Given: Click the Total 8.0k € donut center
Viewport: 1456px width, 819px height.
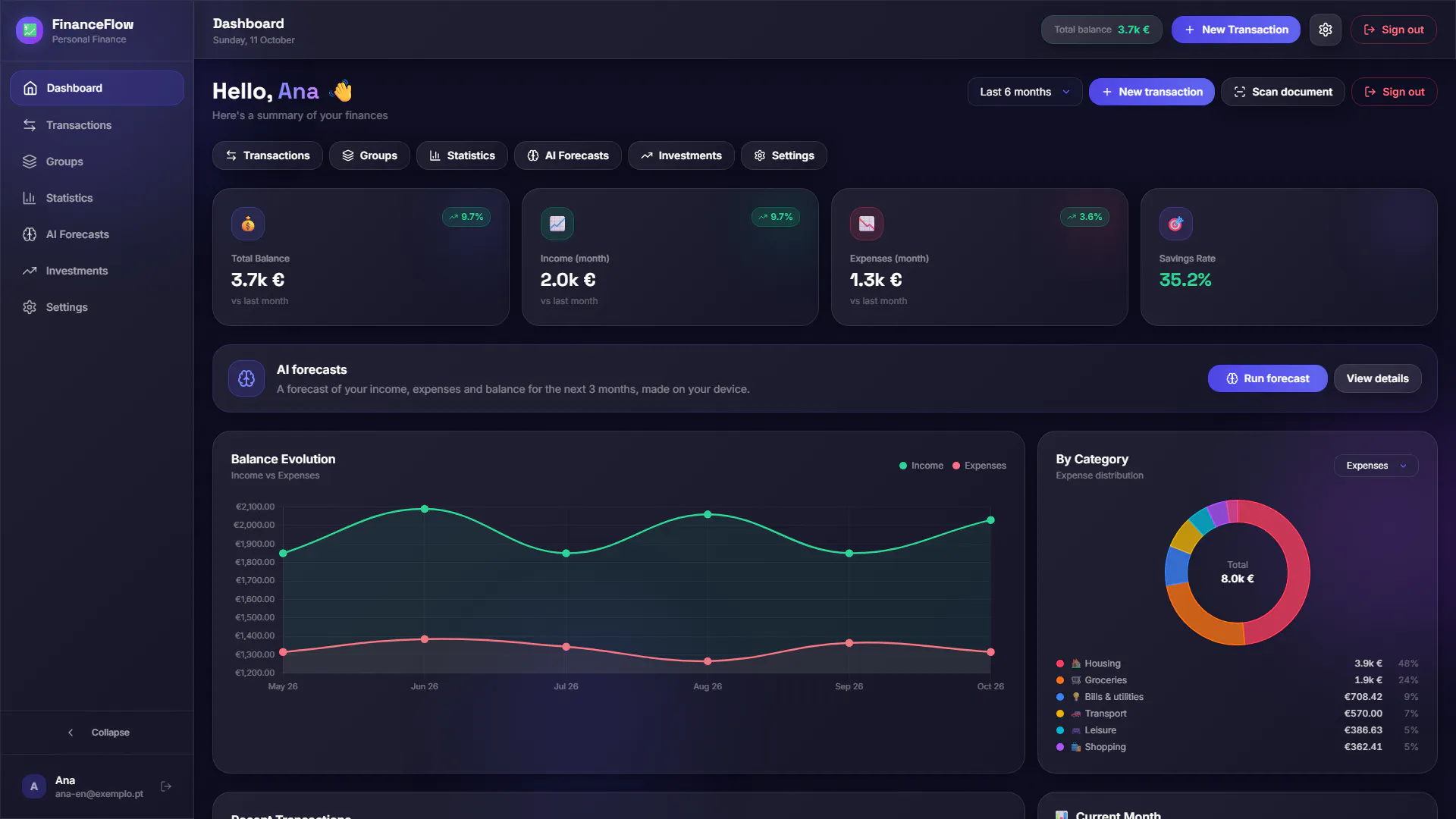Looking at the screenshot, I should (x=1238, y=572).
